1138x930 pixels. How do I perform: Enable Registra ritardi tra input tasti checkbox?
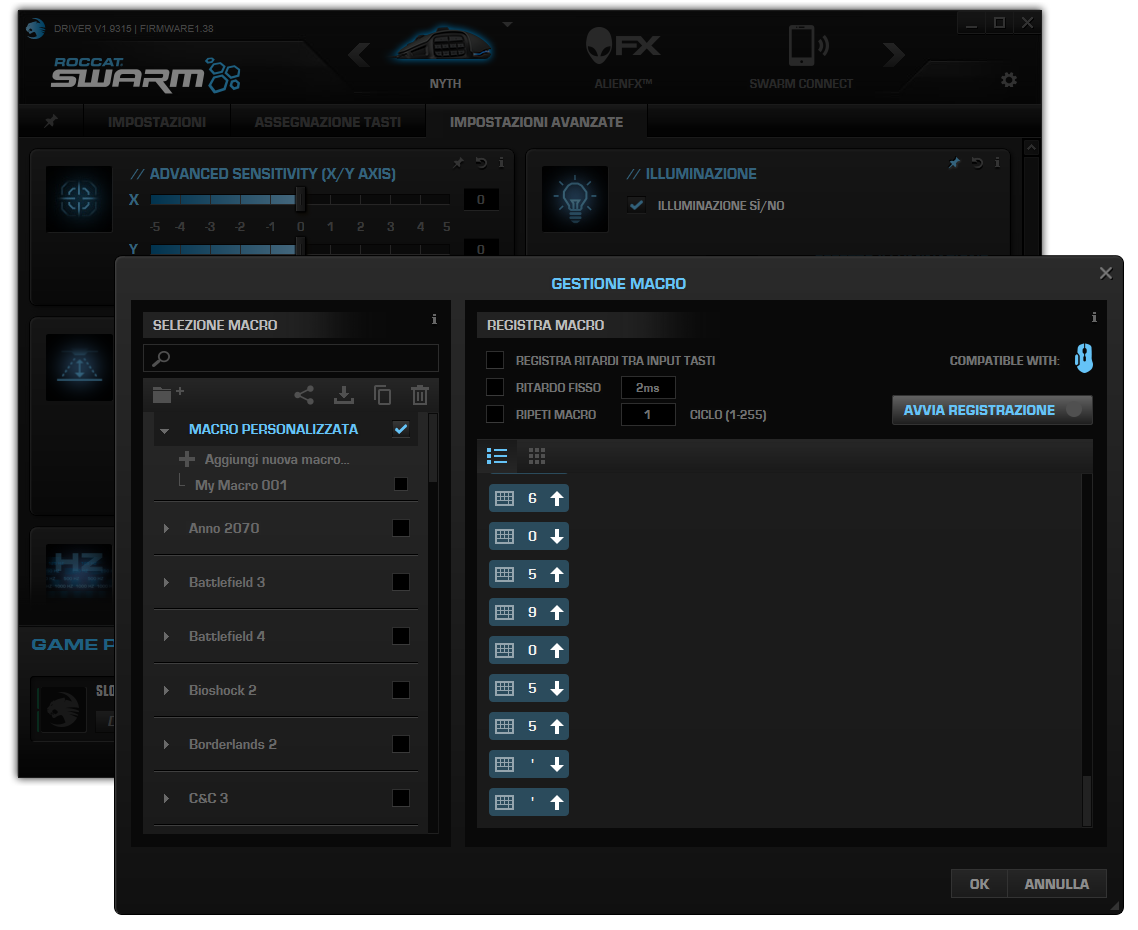(495, 360)
